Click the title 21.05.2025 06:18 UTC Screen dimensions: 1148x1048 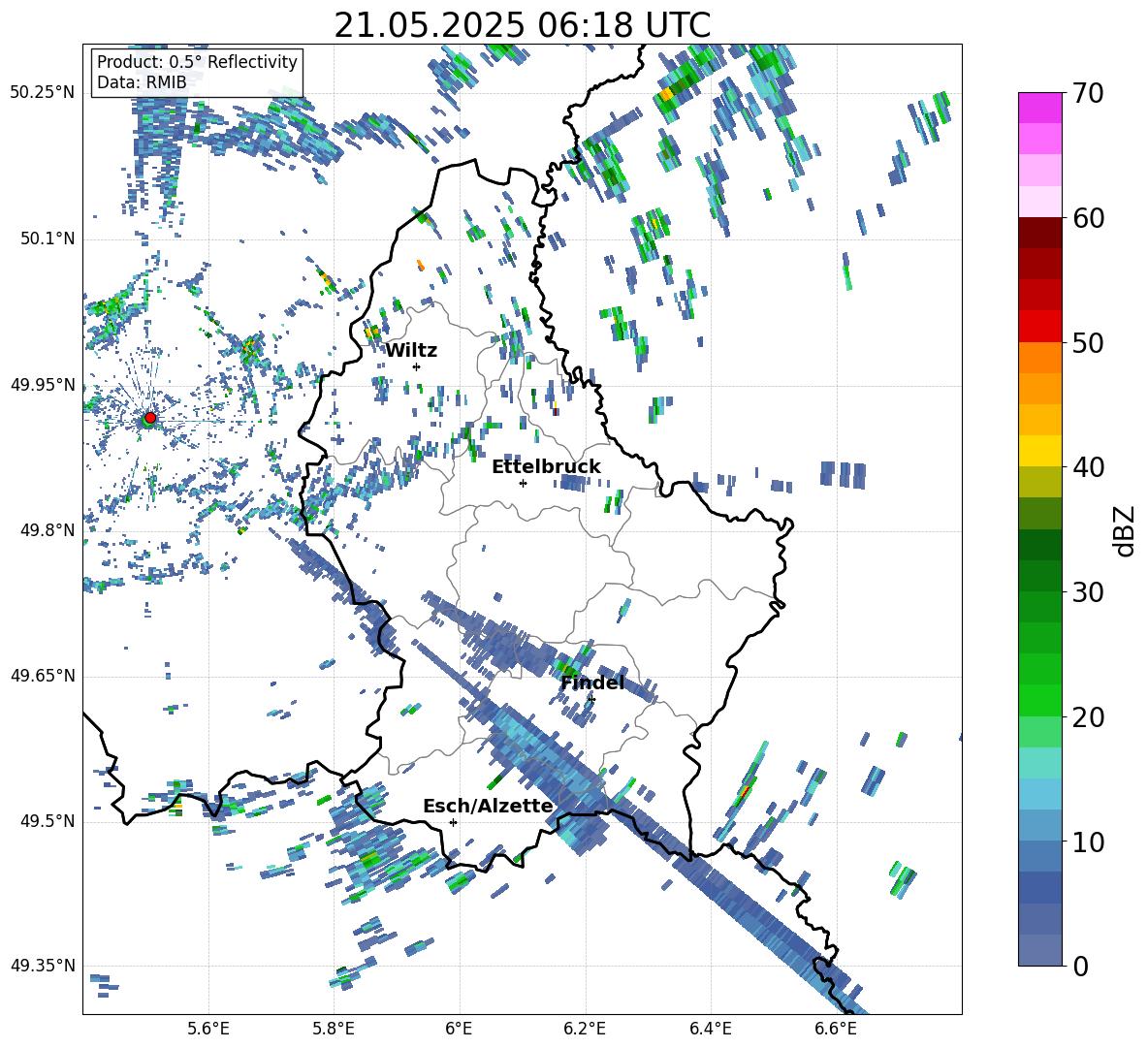522,25
